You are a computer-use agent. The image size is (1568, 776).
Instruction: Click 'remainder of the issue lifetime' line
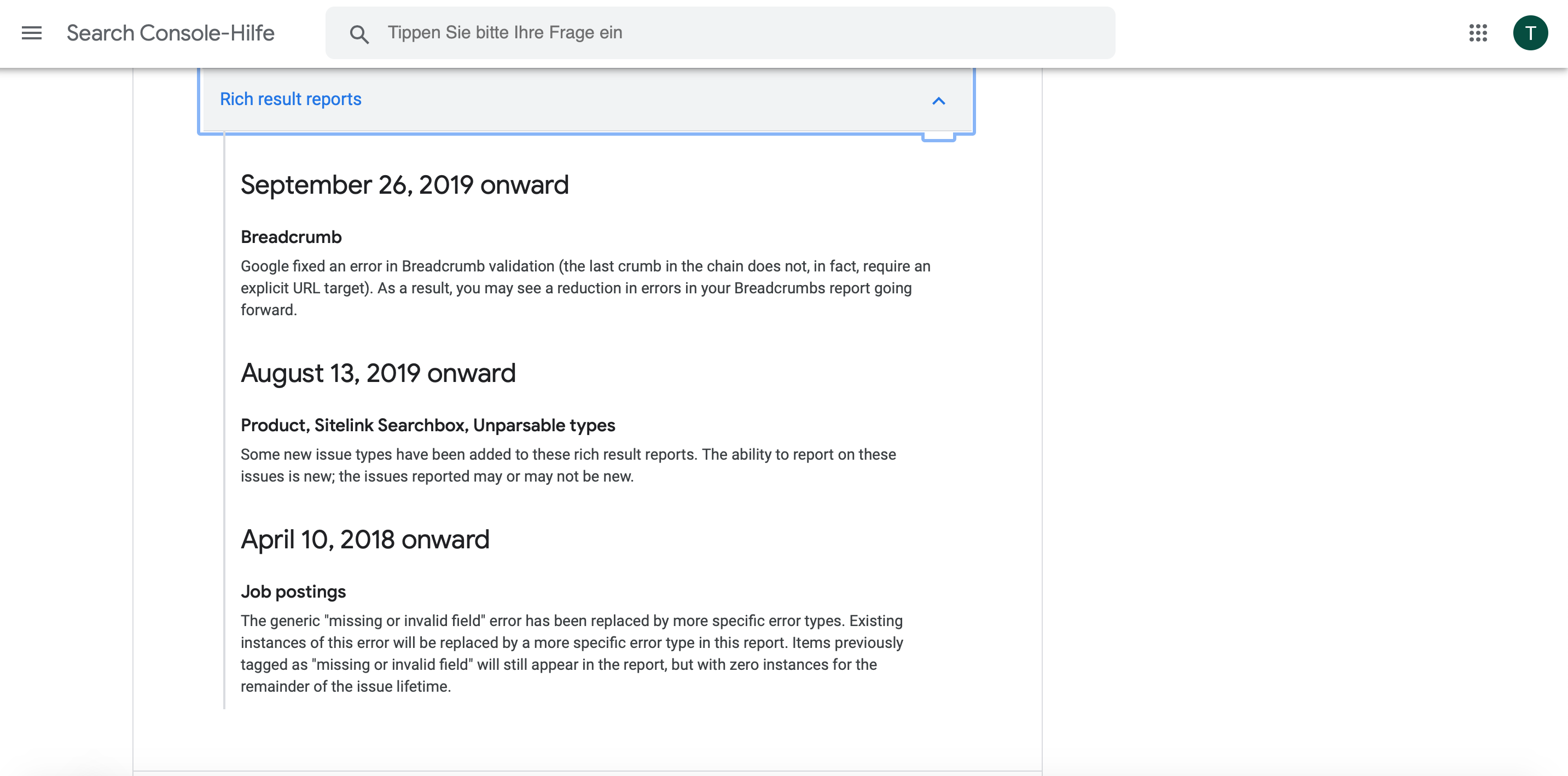tap(345, 687)
